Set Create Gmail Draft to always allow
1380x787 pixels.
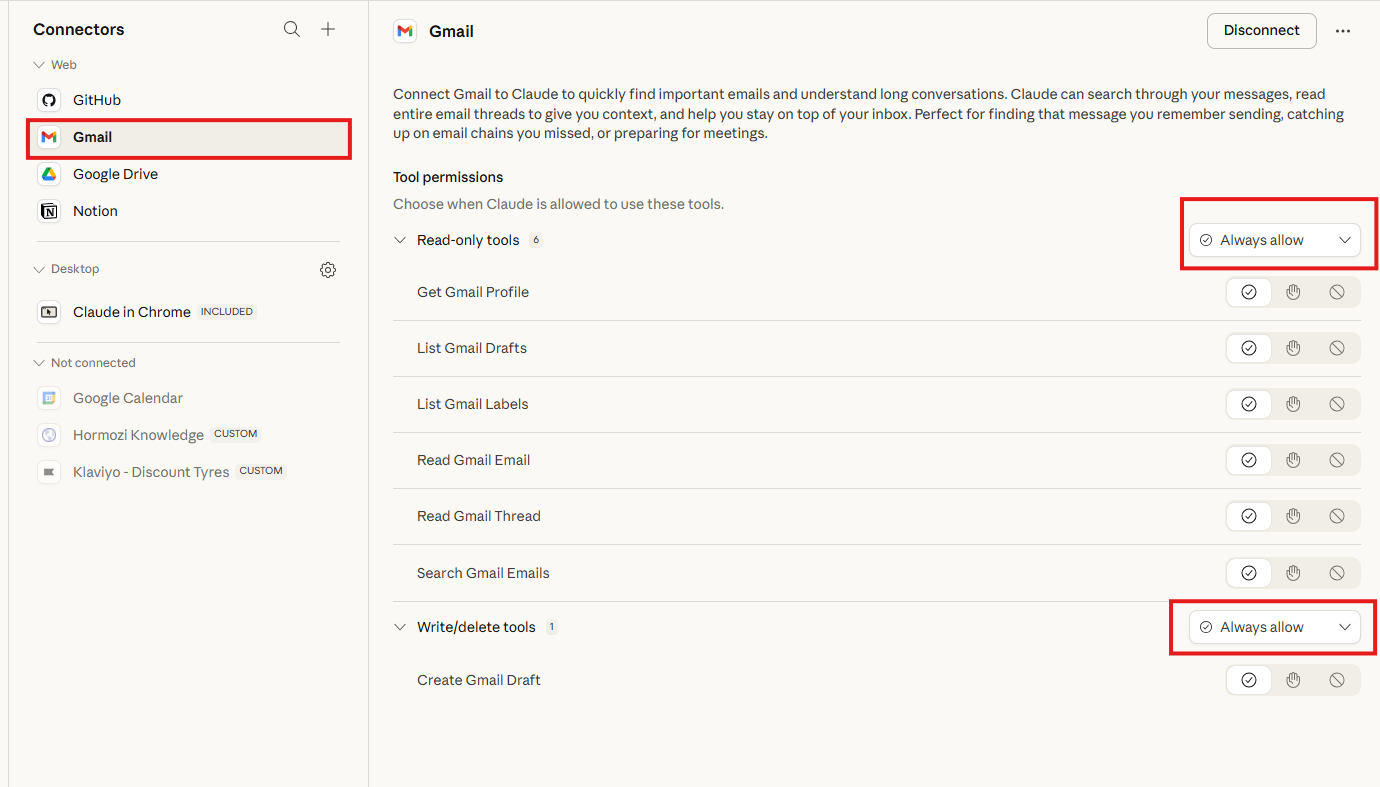pyautogui.click(x=1249, y=680)
